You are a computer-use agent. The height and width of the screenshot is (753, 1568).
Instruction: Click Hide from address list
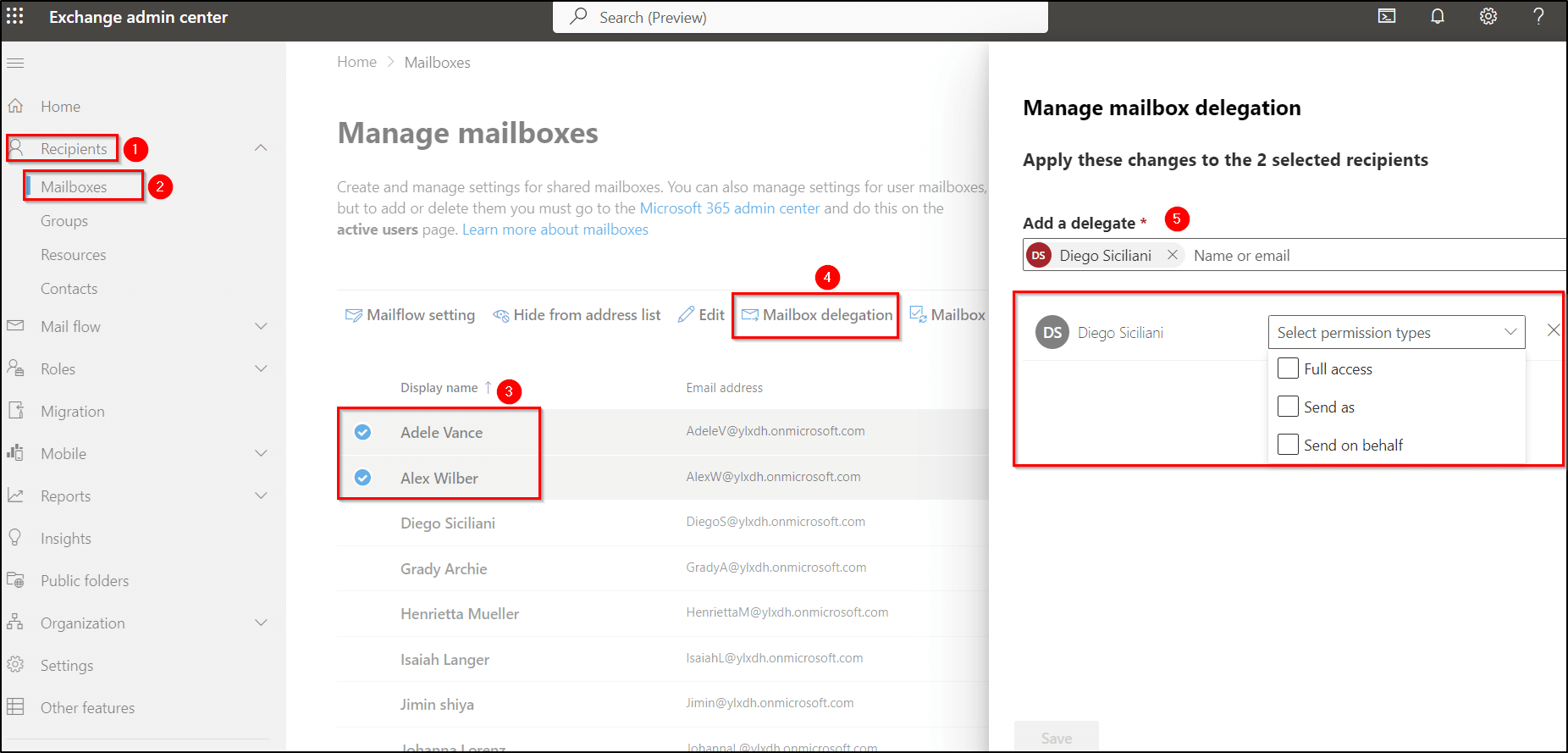click(x=577, y=315)
